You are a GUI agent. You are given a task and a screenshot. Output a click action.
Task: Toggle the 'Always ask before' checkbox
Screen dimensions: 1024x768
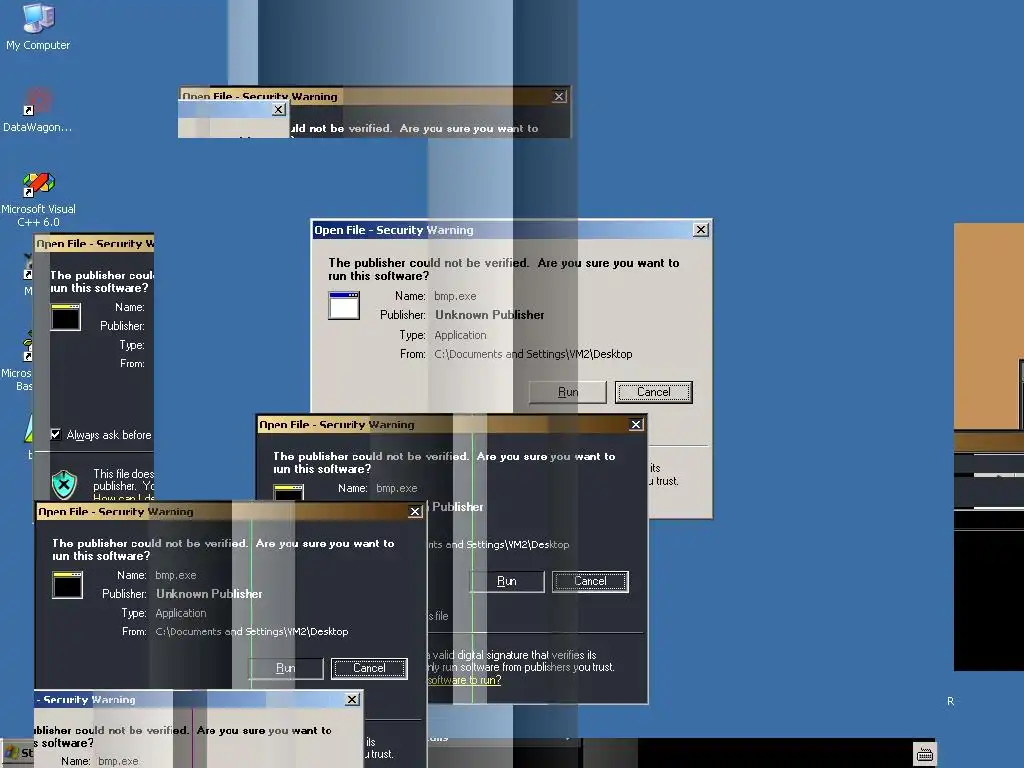(x=56, y=434)
